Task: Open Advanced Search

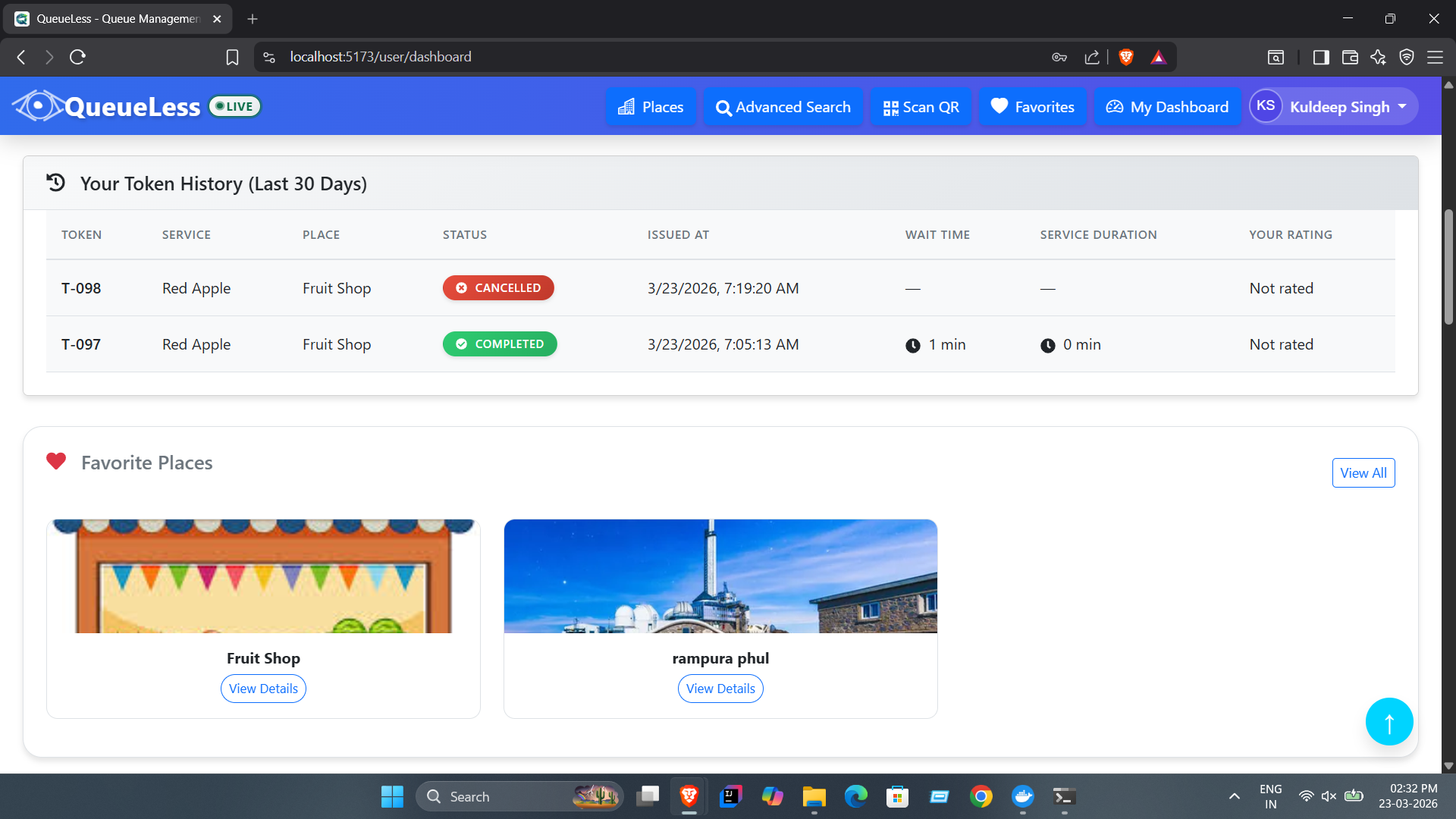Action: (783, 107)
